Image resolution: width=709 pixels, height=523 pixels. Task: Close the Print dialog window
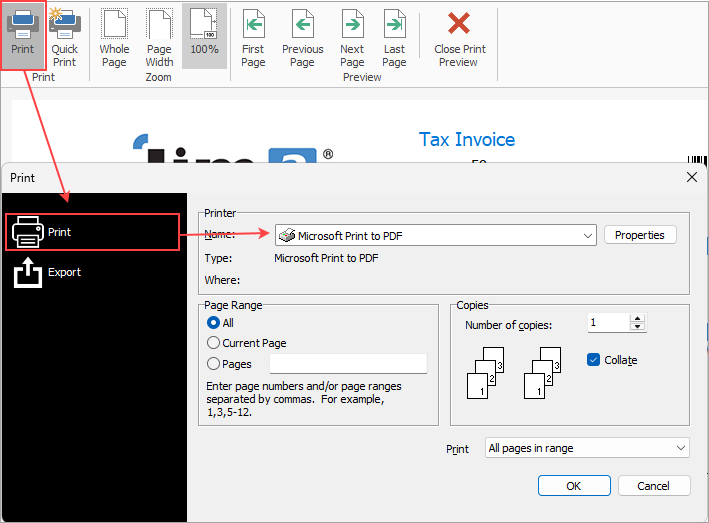click(x=692, y=177)
